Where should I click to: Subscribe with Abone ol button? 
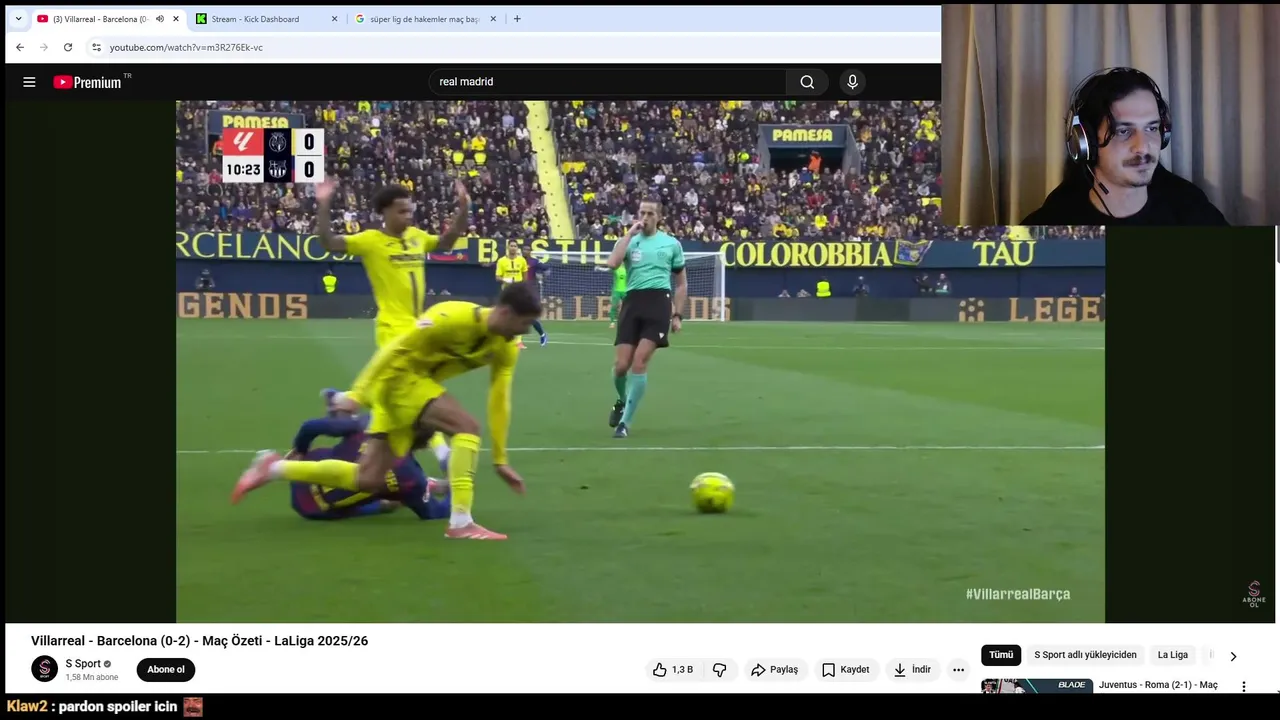(x=166, y=670)
